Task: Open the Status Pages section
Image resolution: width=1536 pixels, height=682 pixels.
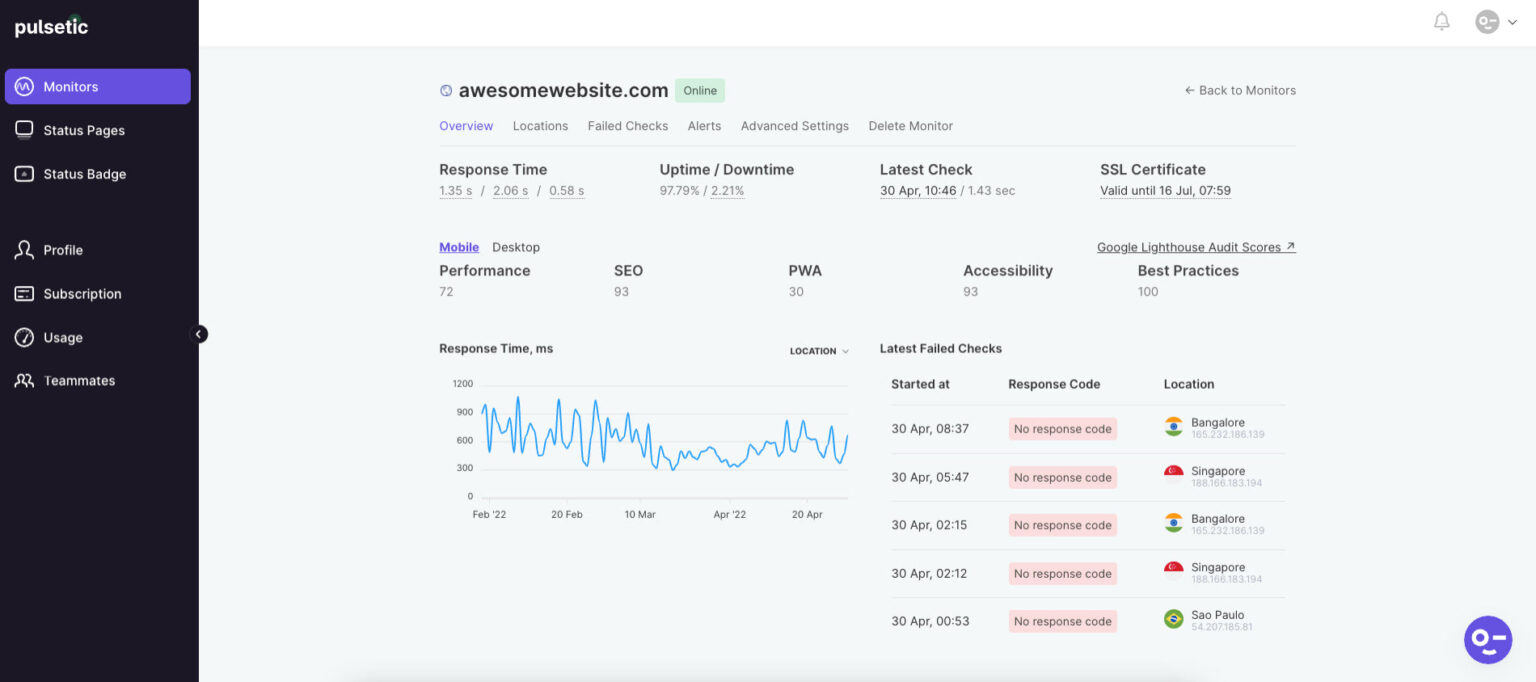Action: pyautogui.click(x=83, y=130)
